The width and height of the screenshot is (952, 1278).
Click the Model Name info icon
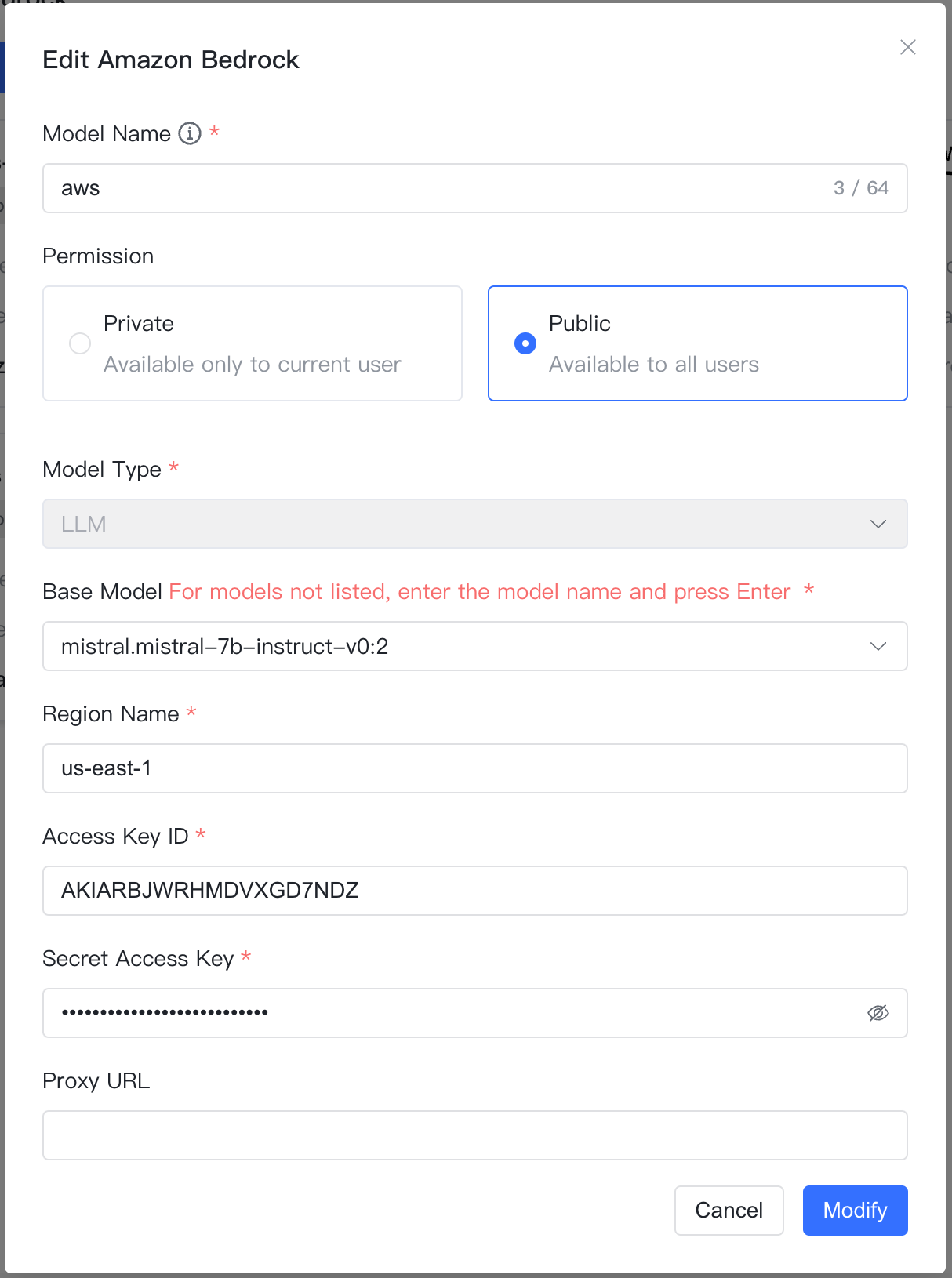(x=190, y=133)
